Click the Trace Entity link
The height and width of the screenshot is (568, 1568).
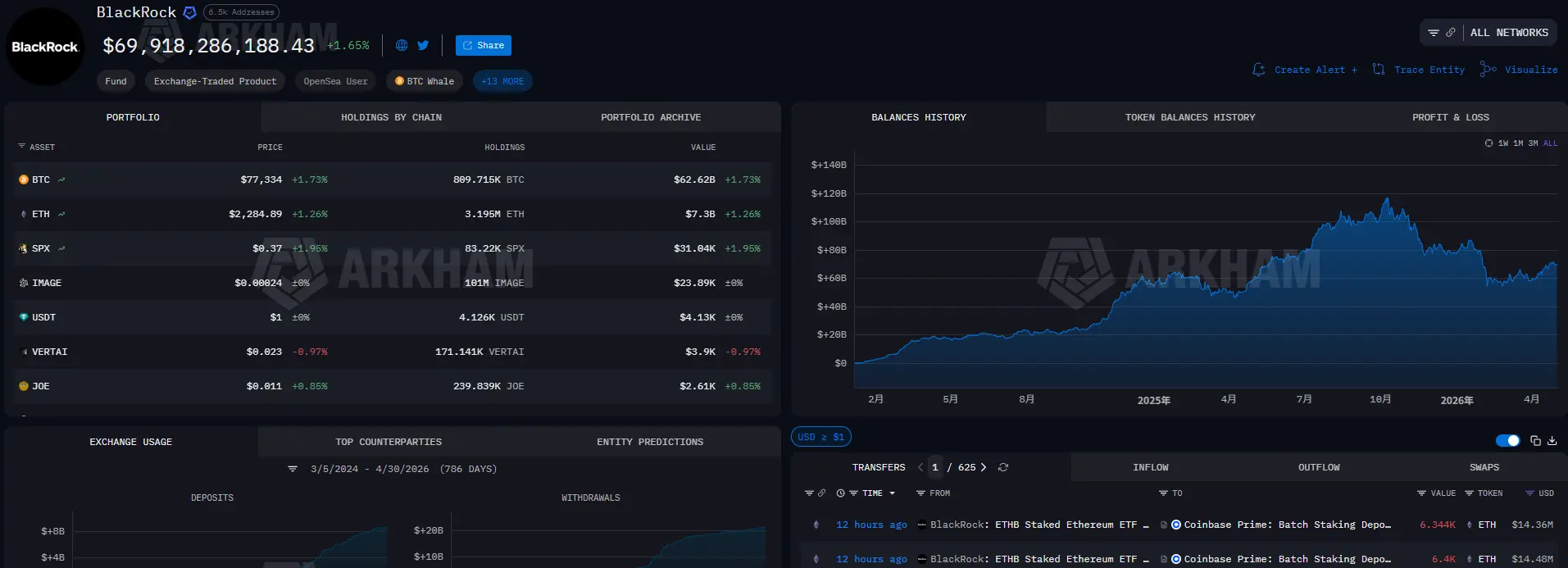(x=1429, y=70)
